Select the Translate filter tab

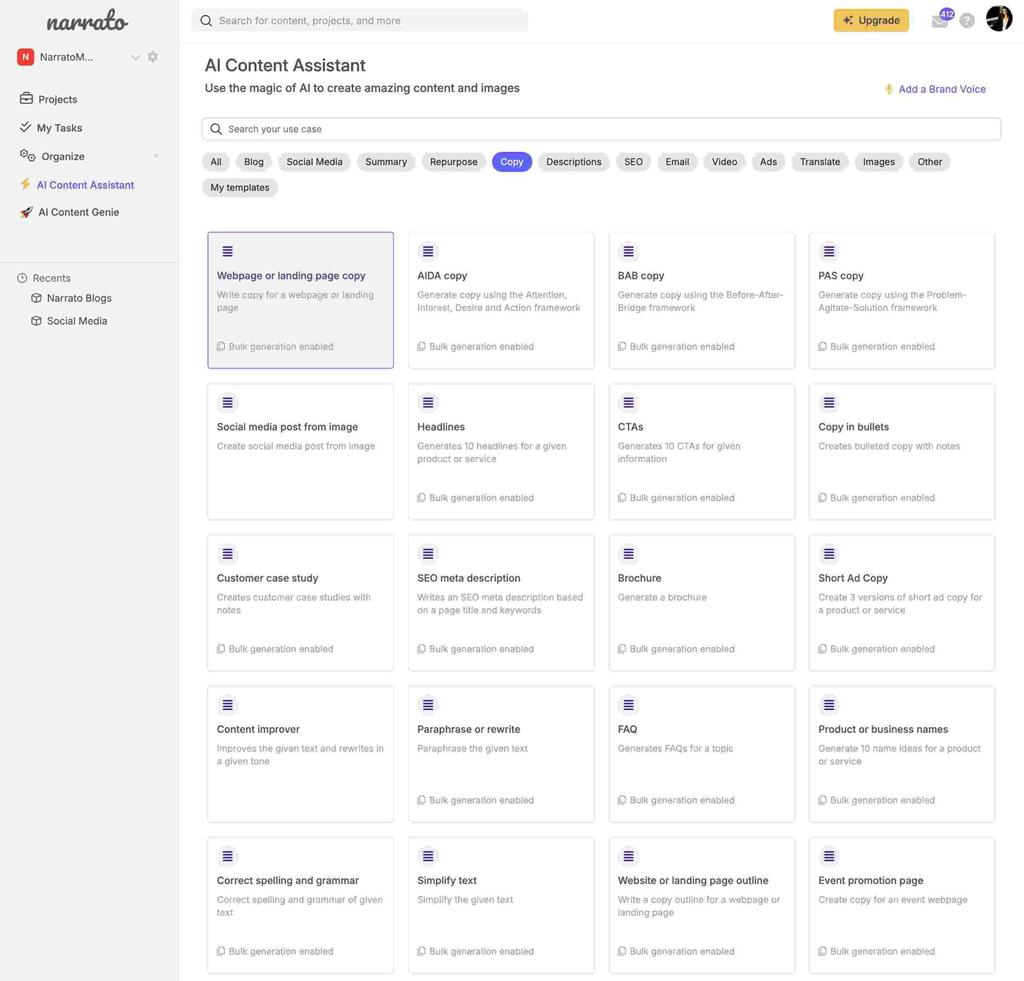(820, 161)
